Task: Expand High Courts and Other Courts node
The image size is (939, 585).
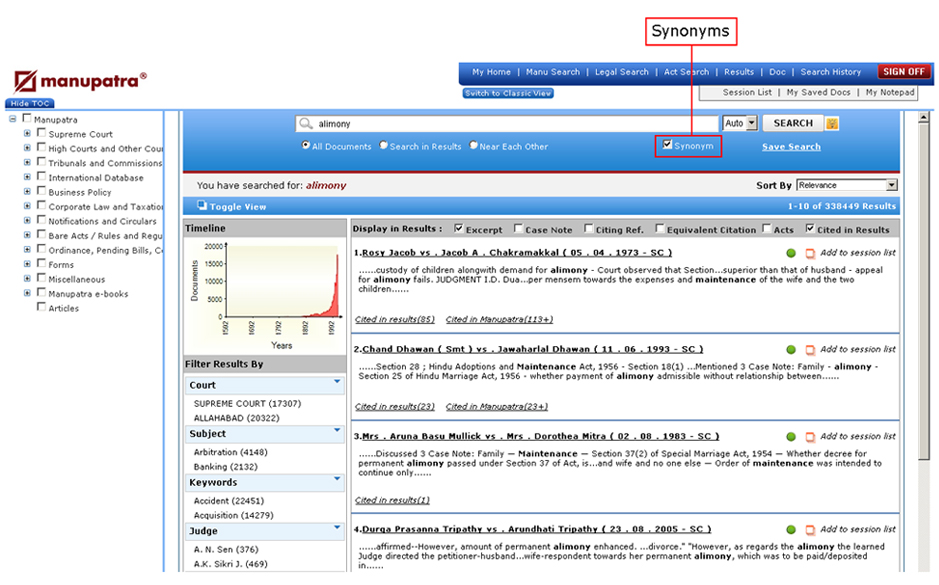Action: pyautogui.click(x=27, y=147)
